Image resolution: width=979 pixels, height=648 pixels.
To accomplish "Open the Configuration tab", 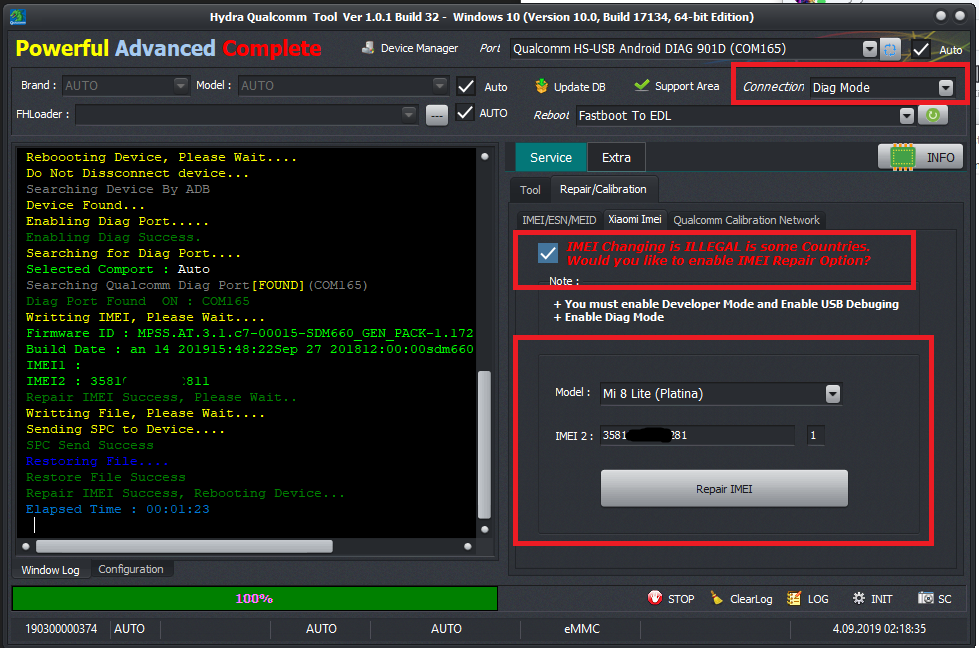I will pyautogui.click(x=131, y=569).
